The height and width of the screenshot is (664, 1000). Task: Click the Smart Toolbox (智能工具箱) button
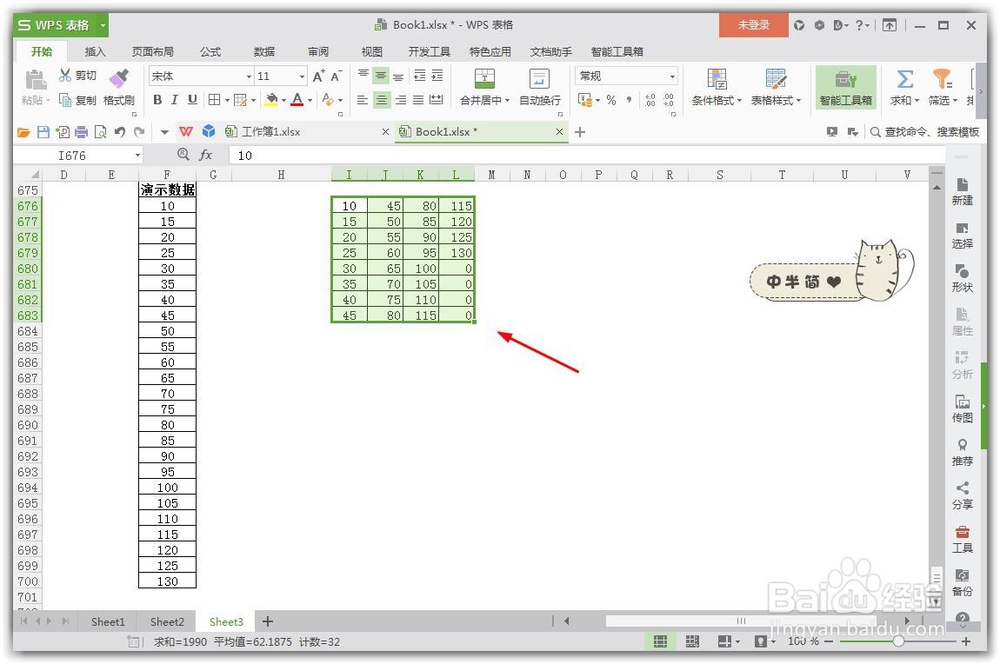coord(846,87)
